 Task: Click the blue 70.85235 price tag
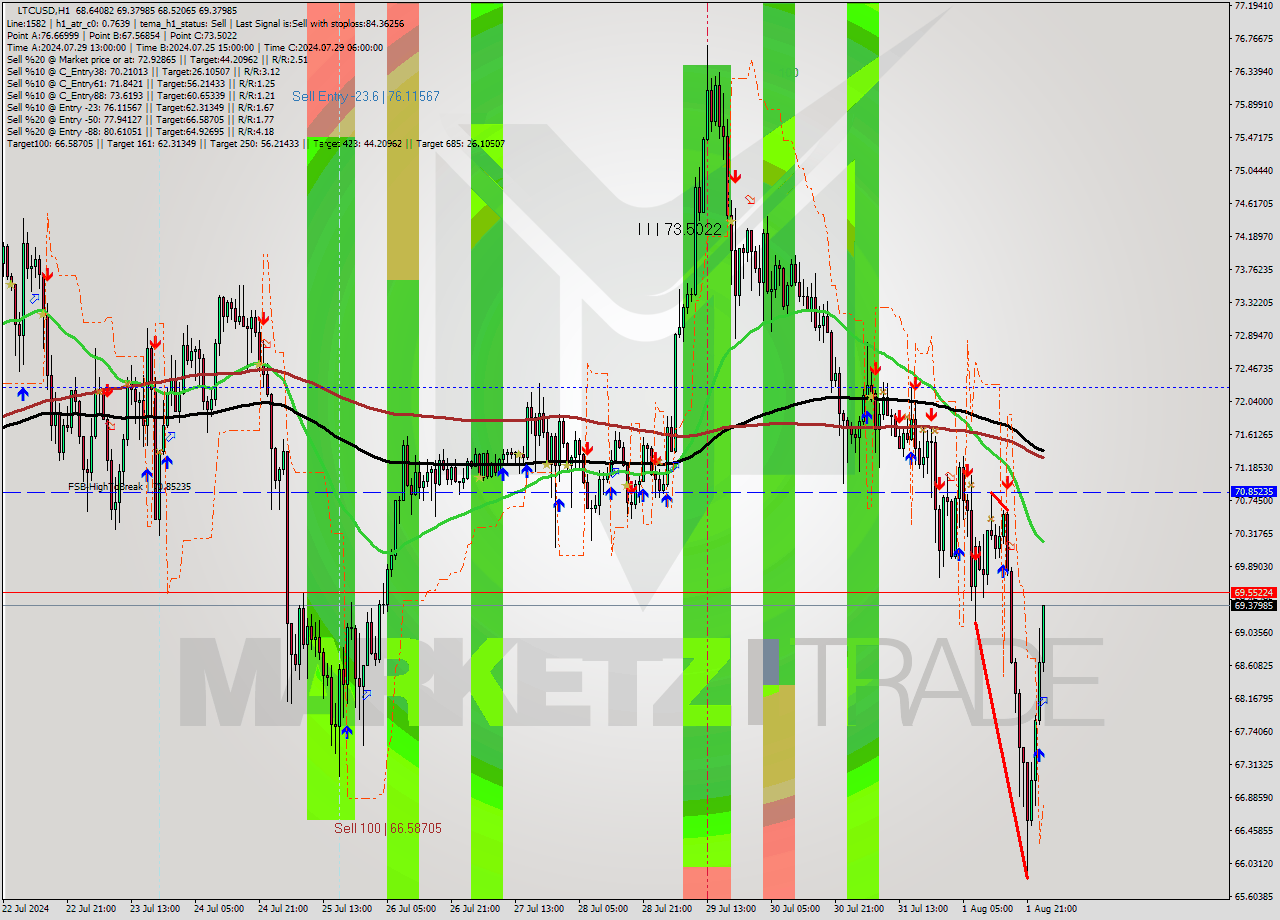click(x=1254, y=492)
